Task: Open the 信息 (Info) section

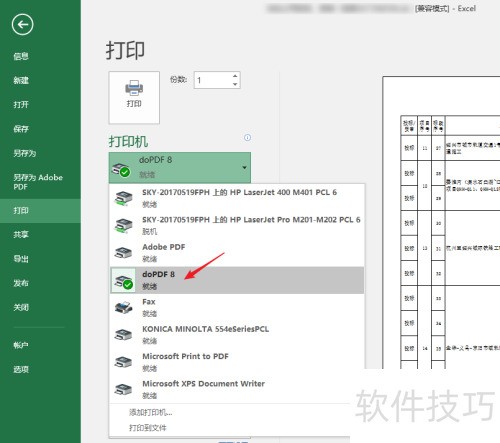Action: [21, 56]
